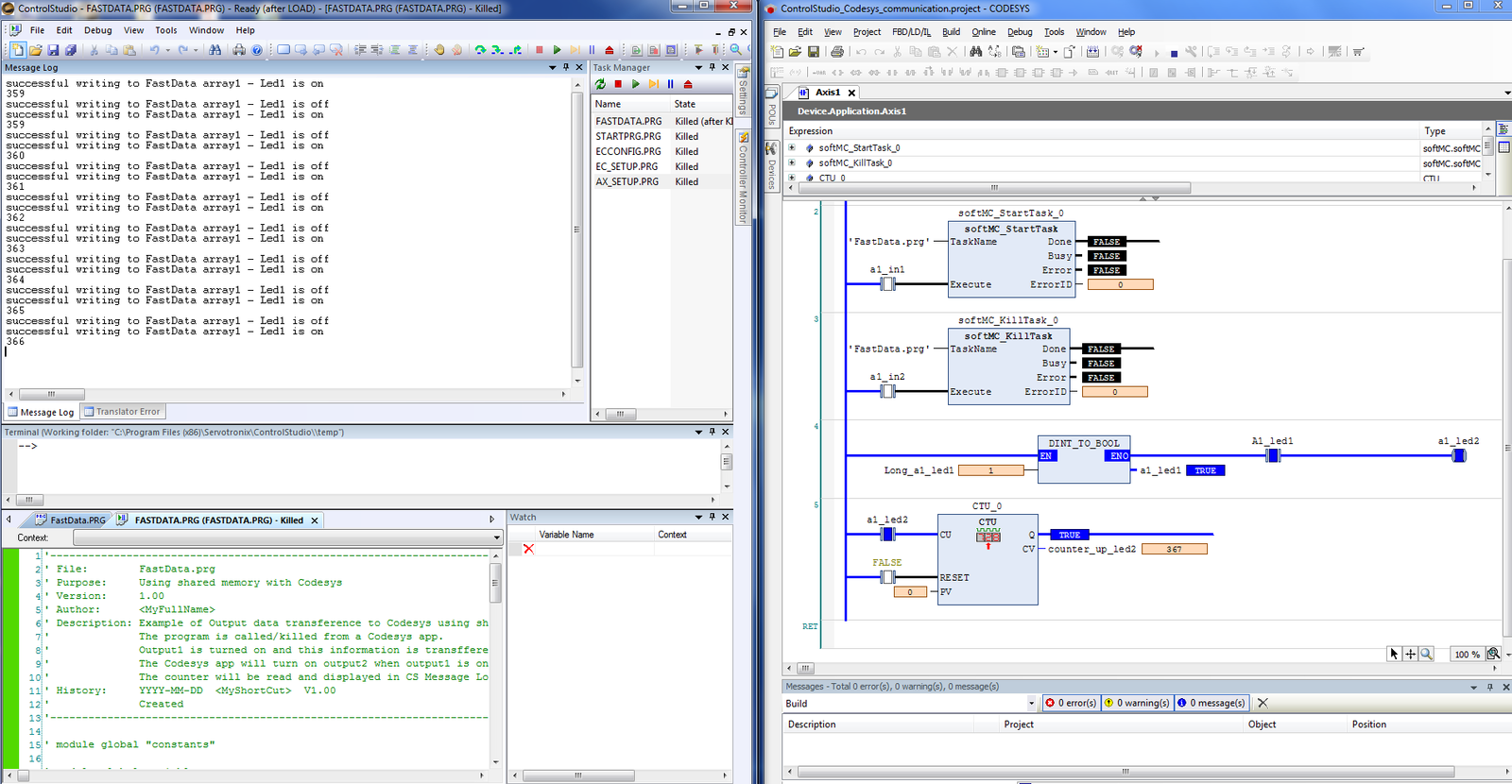This screenshot has height=784, width=1512.
Task: Click the Pause icon in Task Manager panel
Action: 671,84
